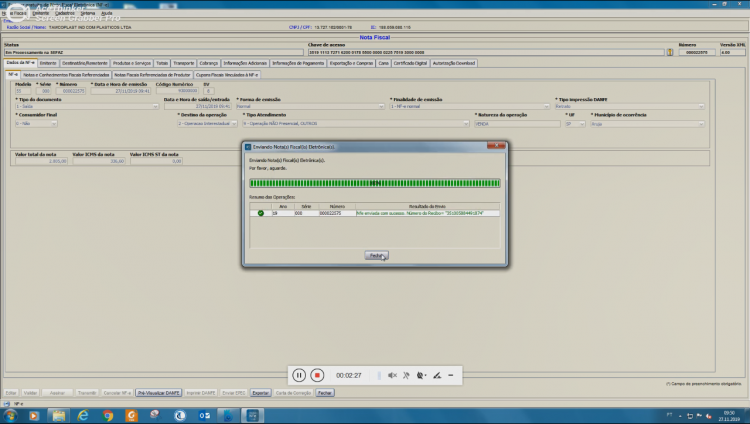Image resolution: width=750 pixels, height=424 pixels.
Task: Open Notas e Conhecimentos Fiscais Referenciadas subtab
Action: [66, 75]
